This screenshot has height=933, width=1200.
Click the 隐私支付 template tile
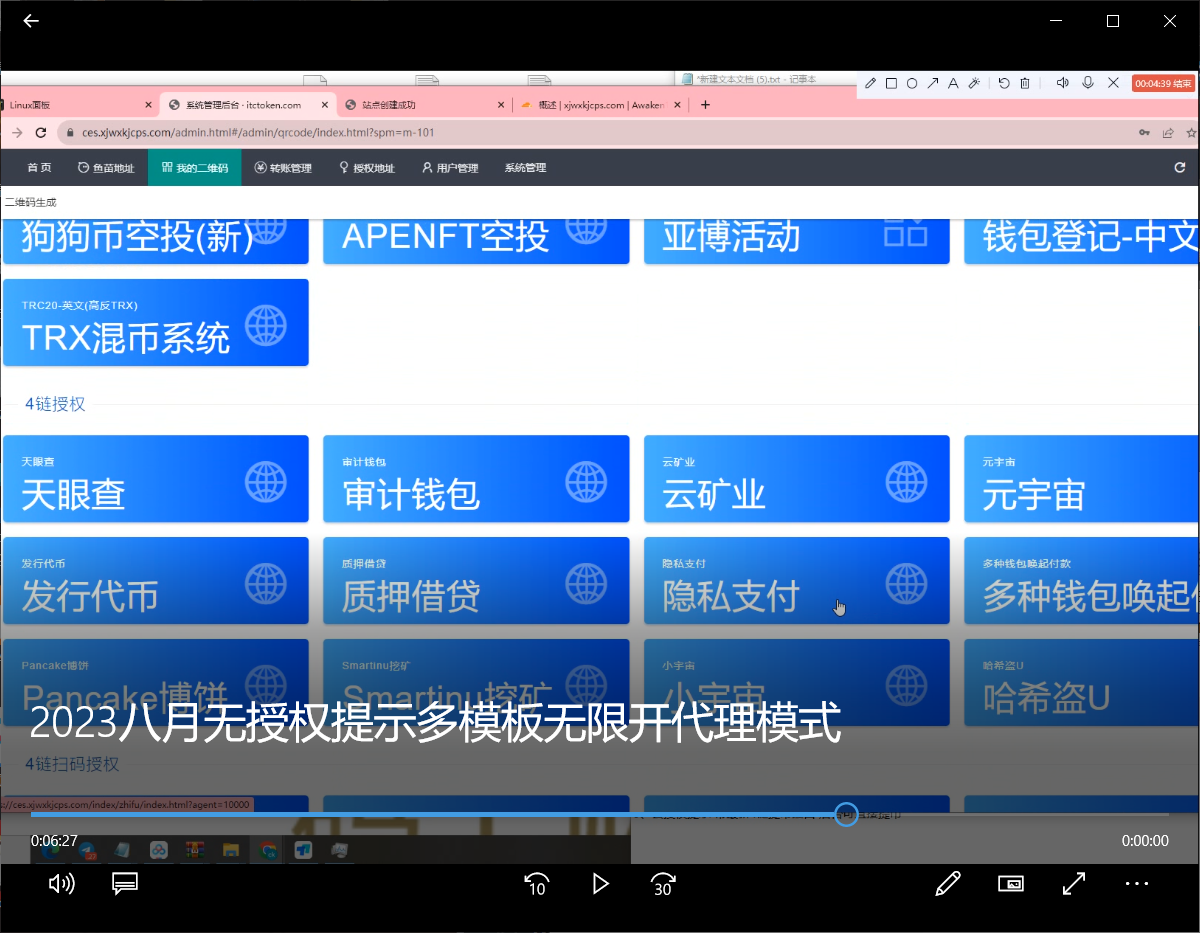coord(796,581)
